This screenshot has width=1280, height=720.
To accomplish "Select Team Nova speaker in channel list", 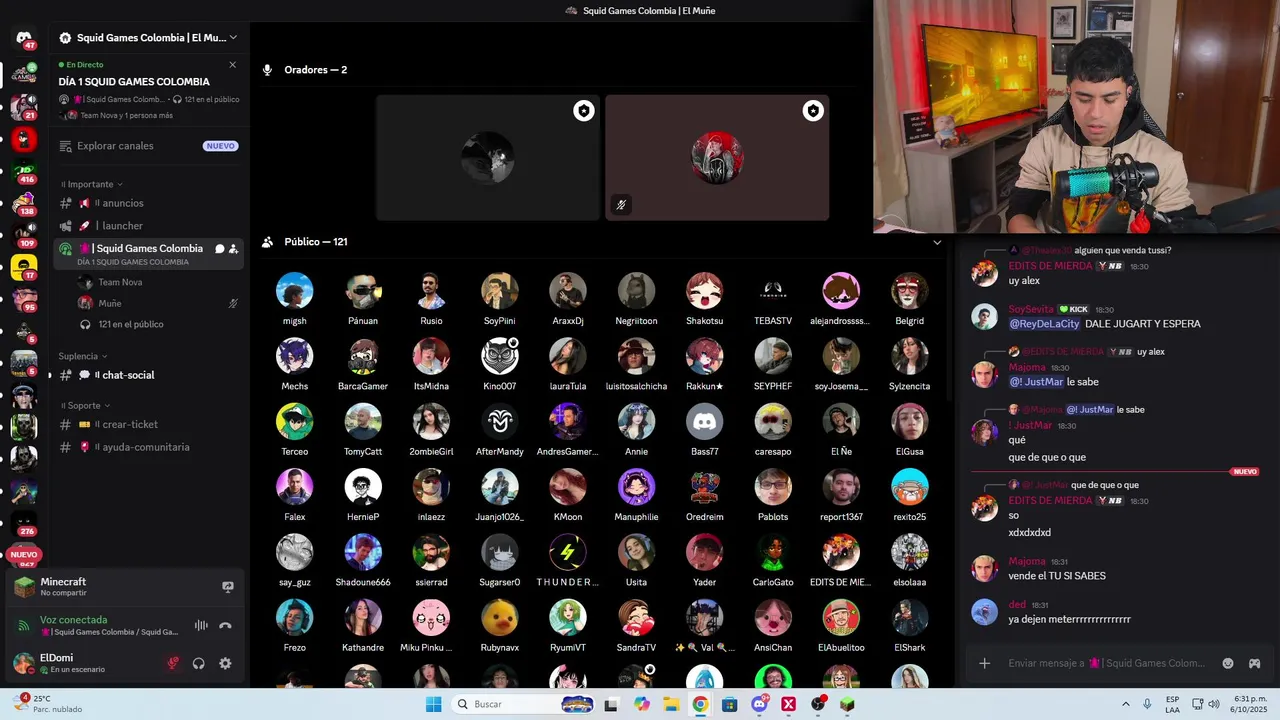I will (x=158, y=282).
